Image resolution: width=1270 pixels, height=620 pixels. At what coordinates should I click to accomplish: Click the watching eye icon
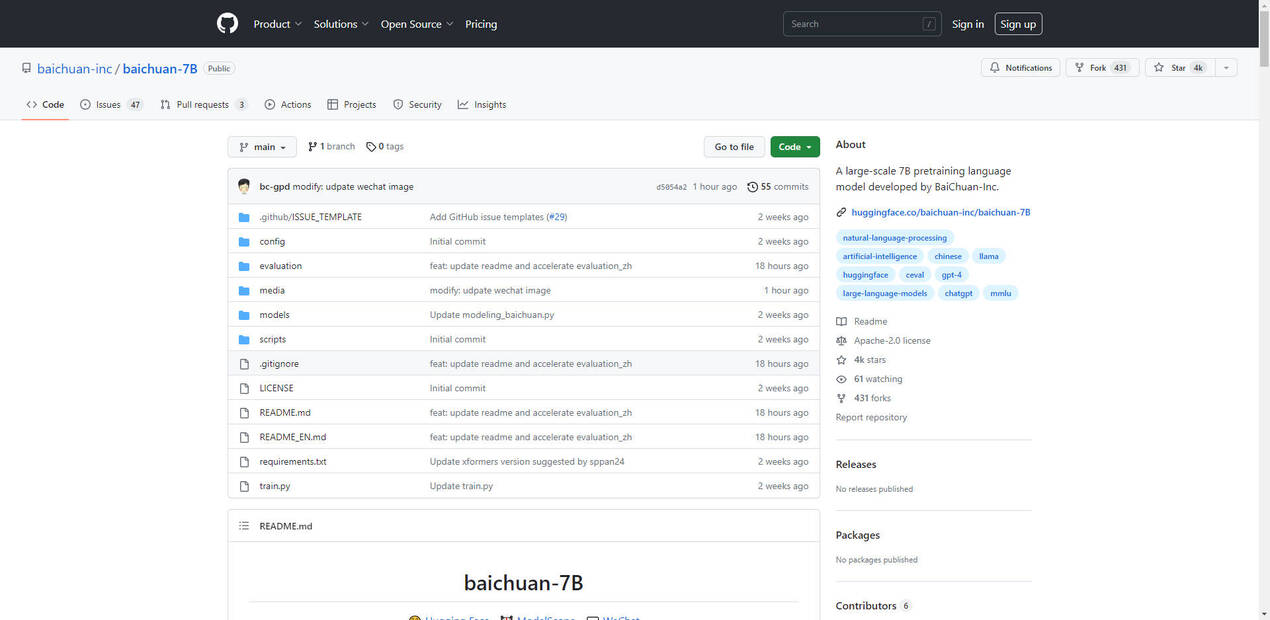[841, 378]
